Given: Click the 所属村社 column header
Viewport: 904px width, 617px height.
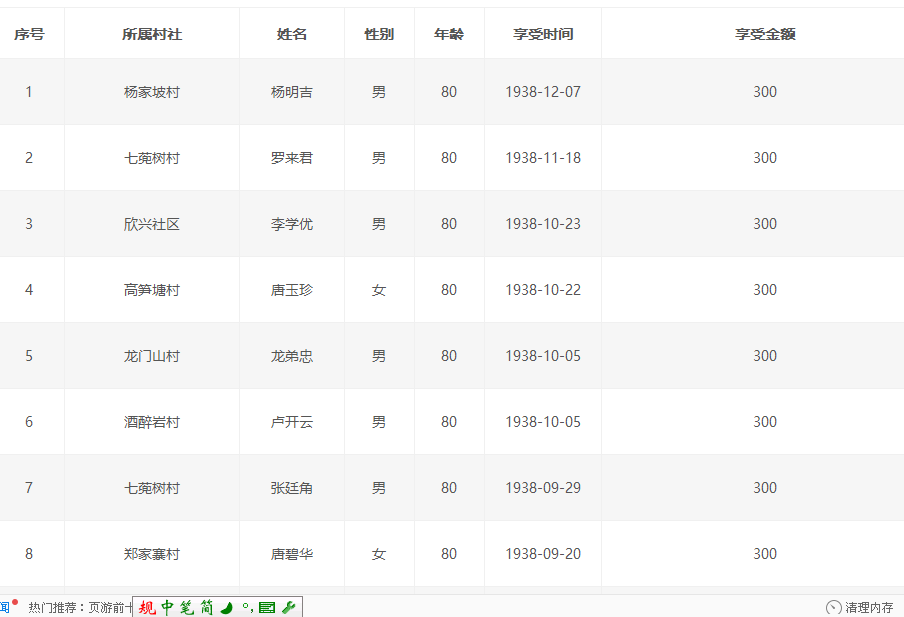Looking at the screenshot, I should [x=152, y=34].
